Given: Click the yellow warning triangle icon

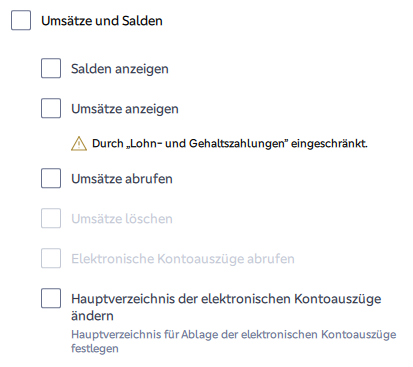Looking at the screenshot, I should [x=79, y=144].
